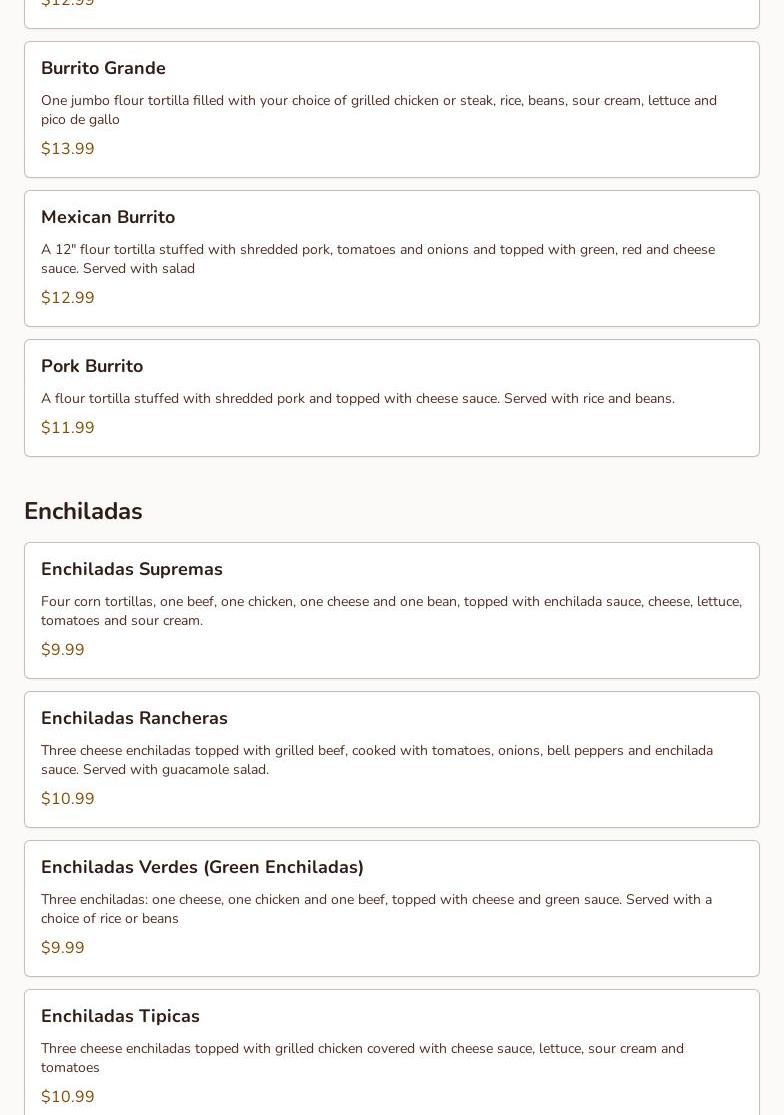Click the Enchiladas Supremas $9.99 price
784x1115 pixels.
pos(63,650)
